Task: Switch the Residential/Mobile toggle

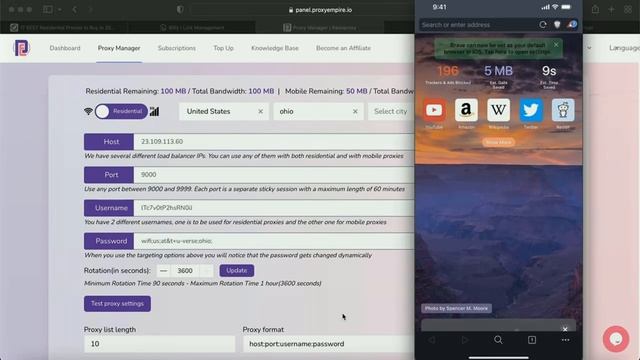Action: [121, 111]
